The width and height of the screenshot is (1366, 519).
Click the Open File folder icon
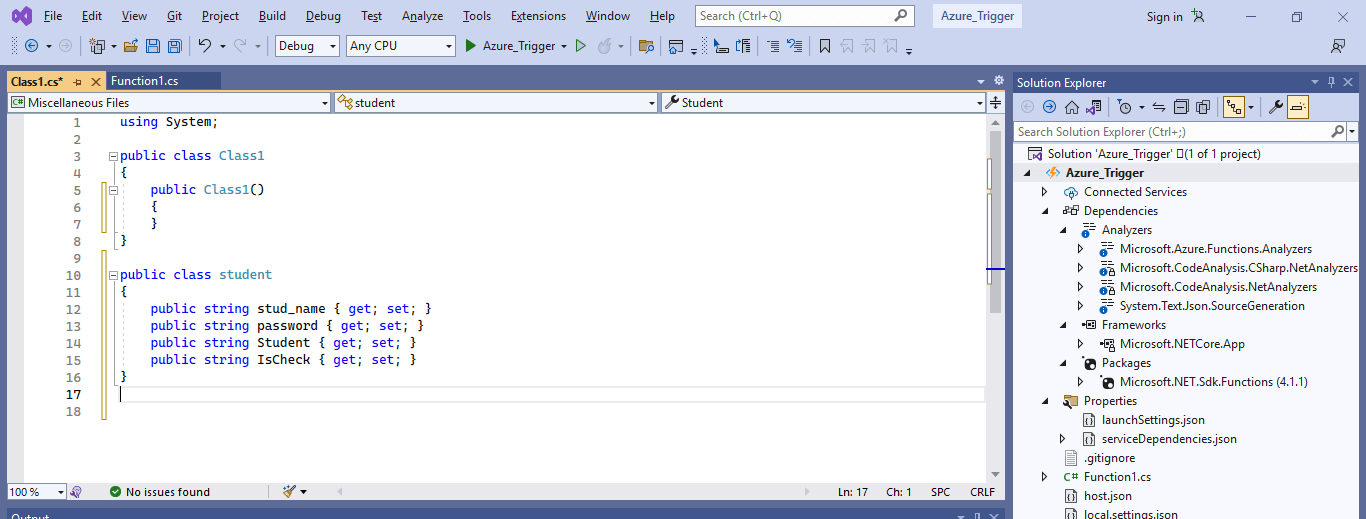(x=131, y=46)
